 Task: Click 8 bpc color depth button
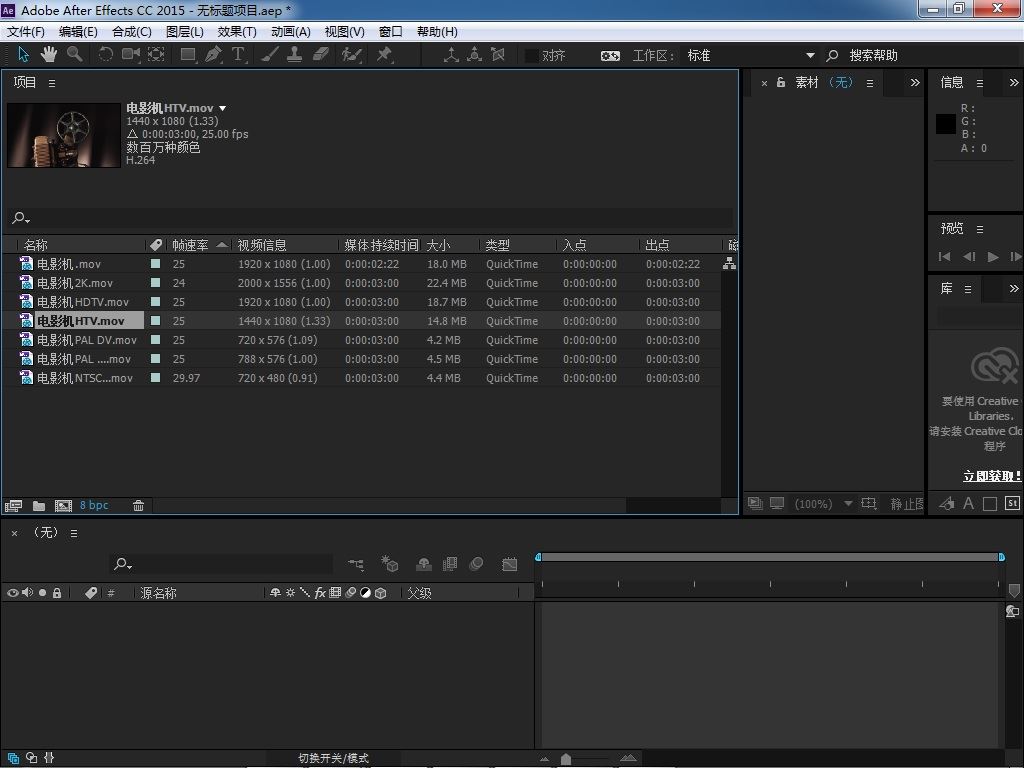94,505
